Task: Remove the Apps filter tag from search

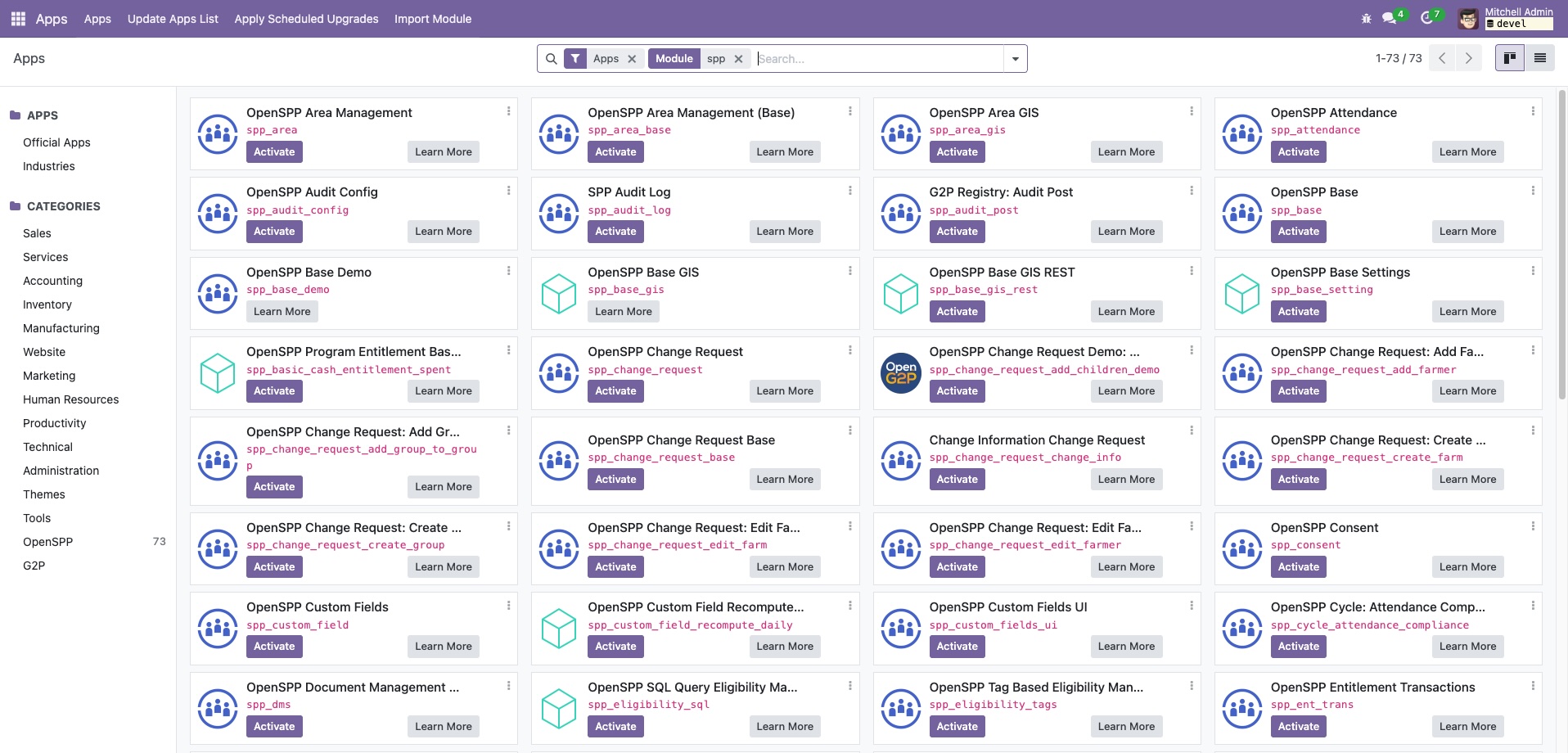Action: click(632, 58)
